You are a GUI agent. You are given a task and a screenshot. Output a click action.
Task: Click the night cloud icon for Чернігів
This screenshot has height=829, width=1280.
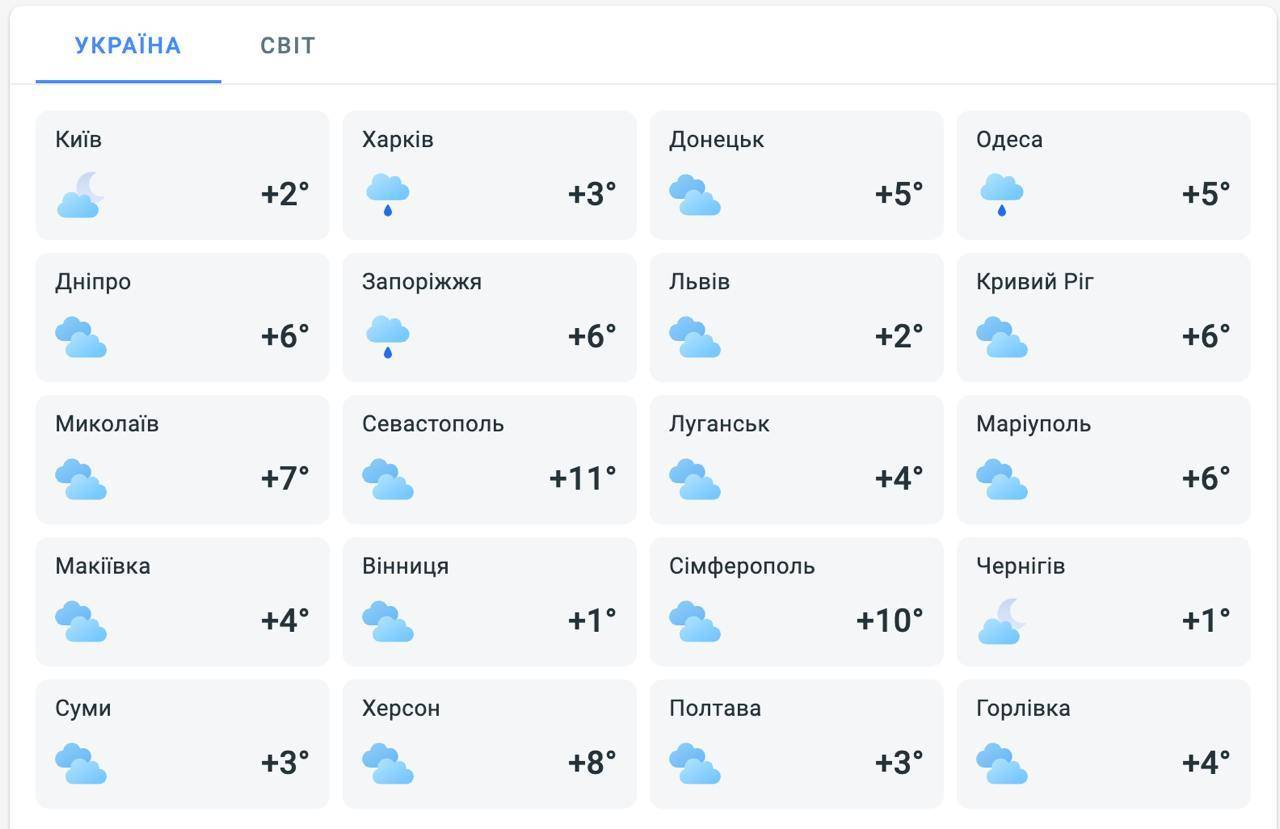click(x=1002, y=620)
